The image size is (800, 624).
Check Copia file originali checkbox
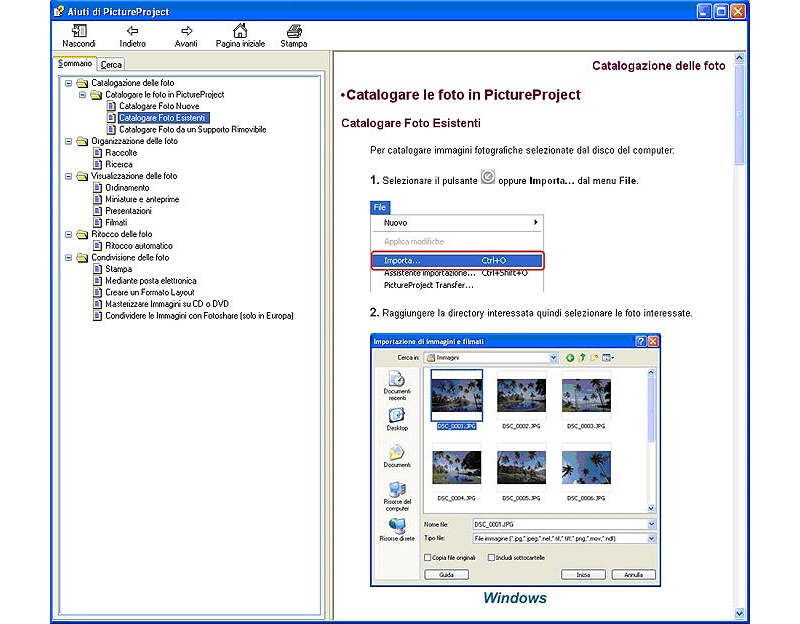[428, 558]
